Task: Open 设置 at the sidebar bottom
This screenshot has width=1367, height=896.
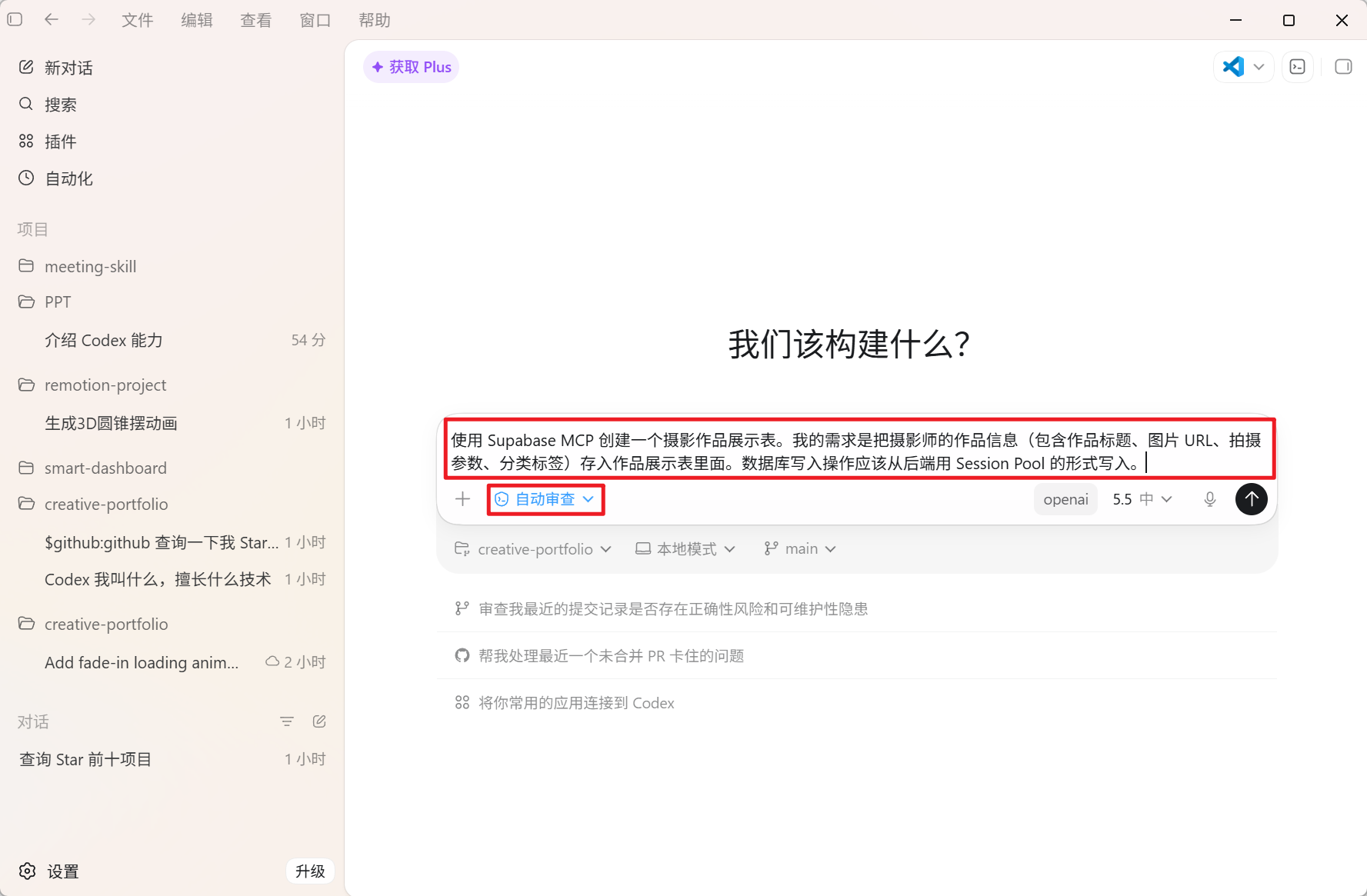Action: coord(49,871)
